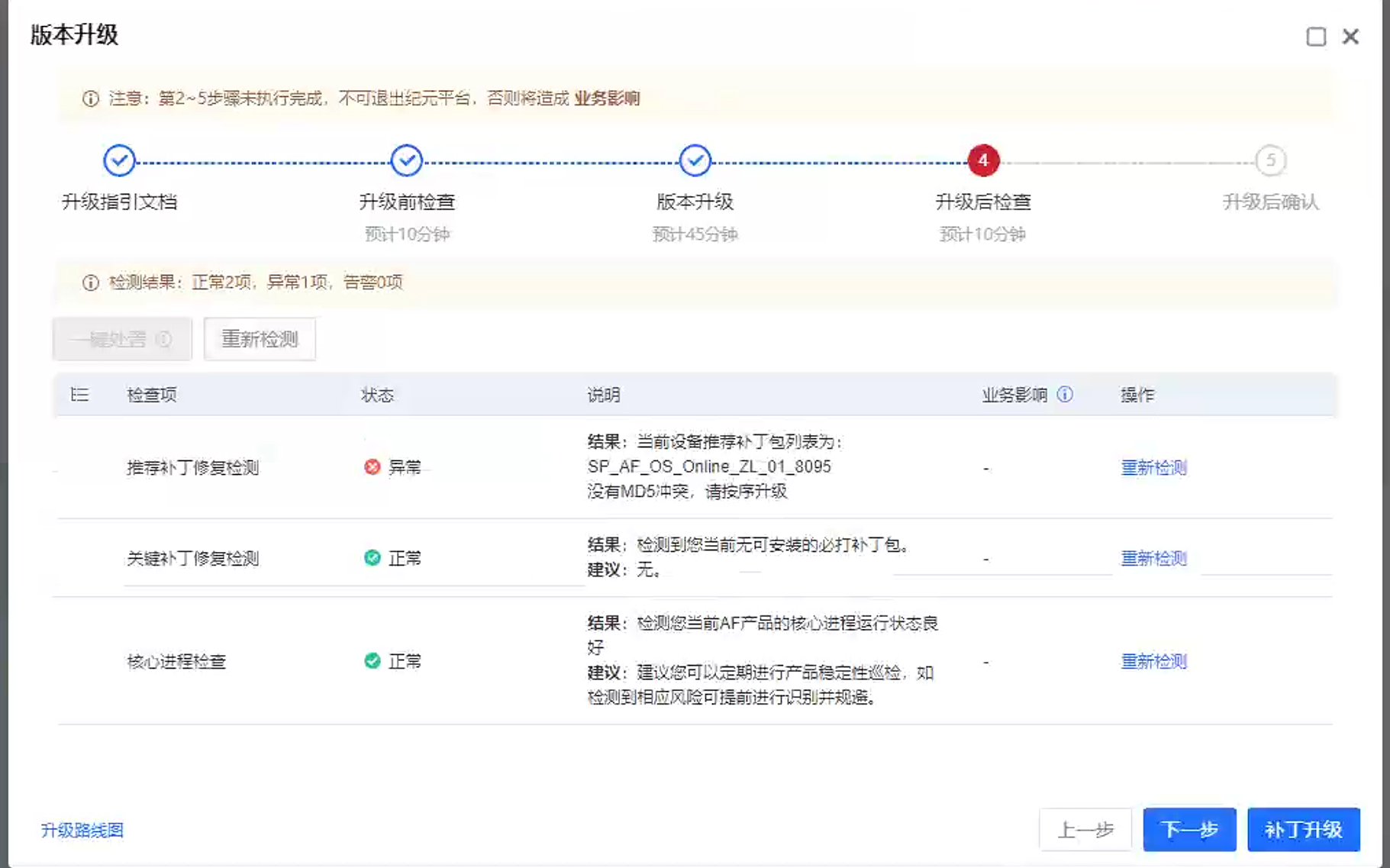Re-check 推荐补丁修复检测 via its 重新检测 link
Screen dimensions: 1390x868
(x=1153, y=467)
